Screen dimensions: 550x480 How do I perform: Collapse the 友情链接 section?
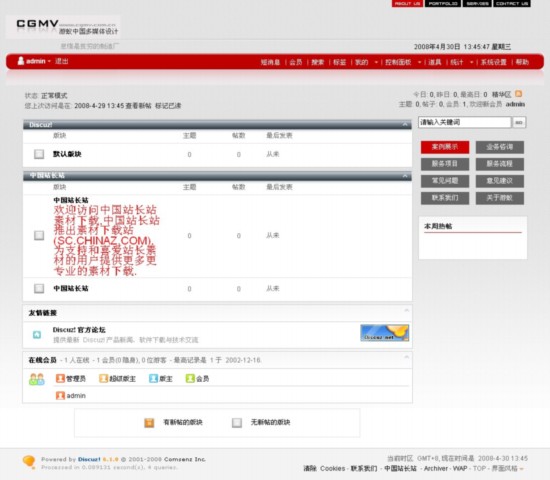pos(406,310)
